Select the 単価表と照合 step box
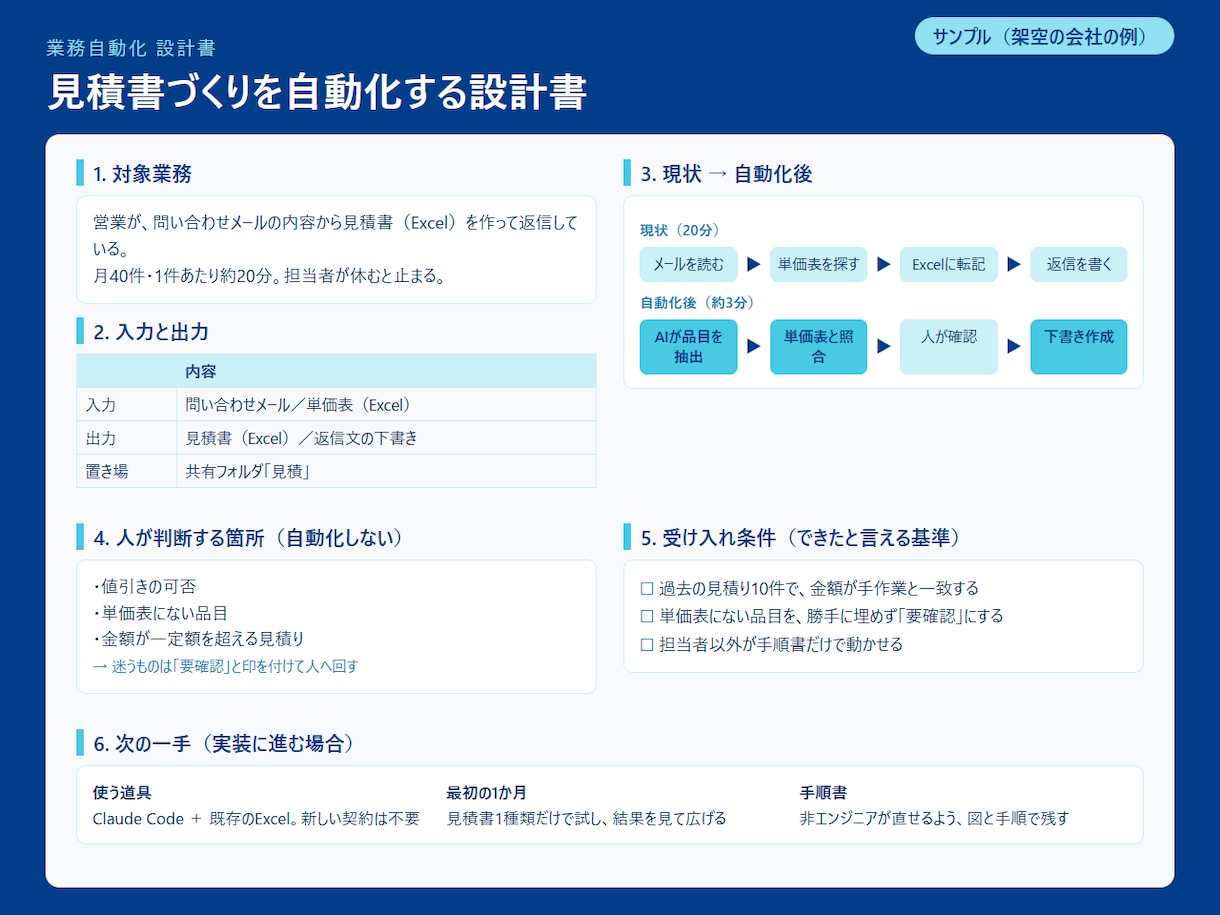The image size is (1220, 915). (819, 347)
